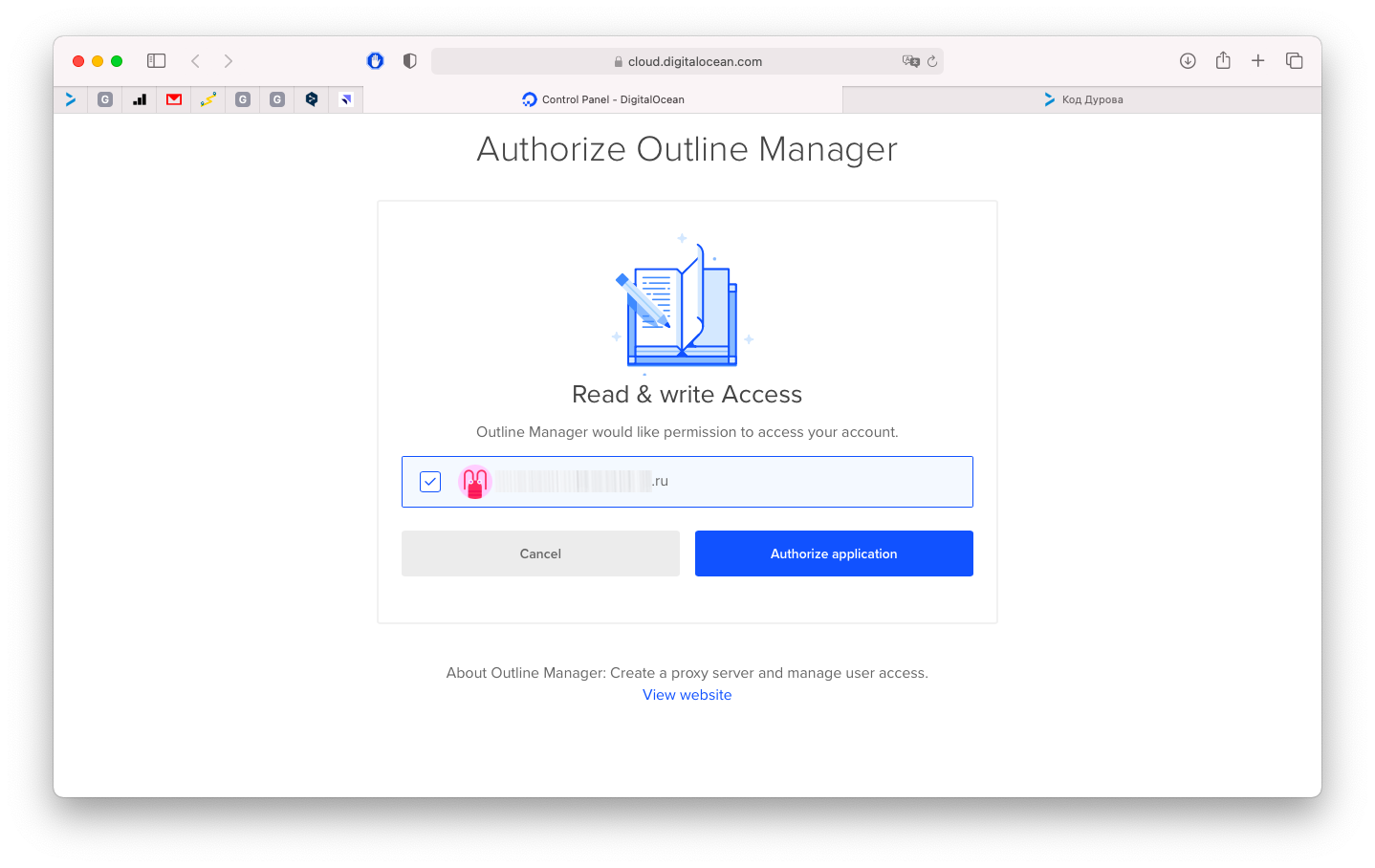1375x868 pixels.
Task: Switch to Control Panel - DigitalOcean tab
Action: 603,99
